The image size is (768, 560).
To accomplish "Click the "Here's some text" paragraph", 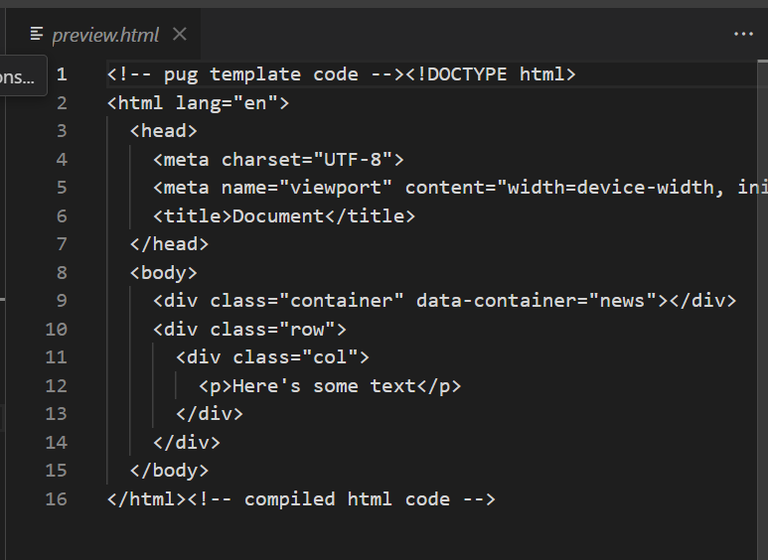I will [330, 386].
